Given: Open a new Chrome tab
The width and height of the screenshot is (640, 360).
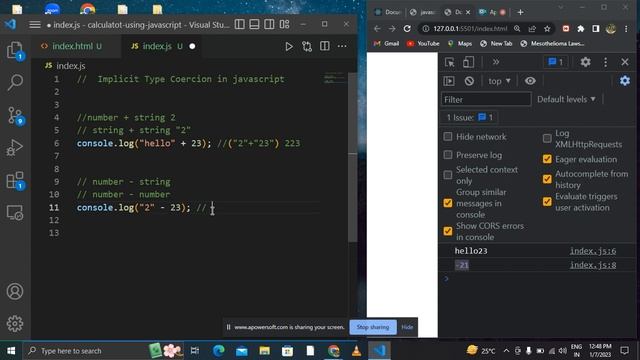Looking at the screenshot, I should pos(520,12).
